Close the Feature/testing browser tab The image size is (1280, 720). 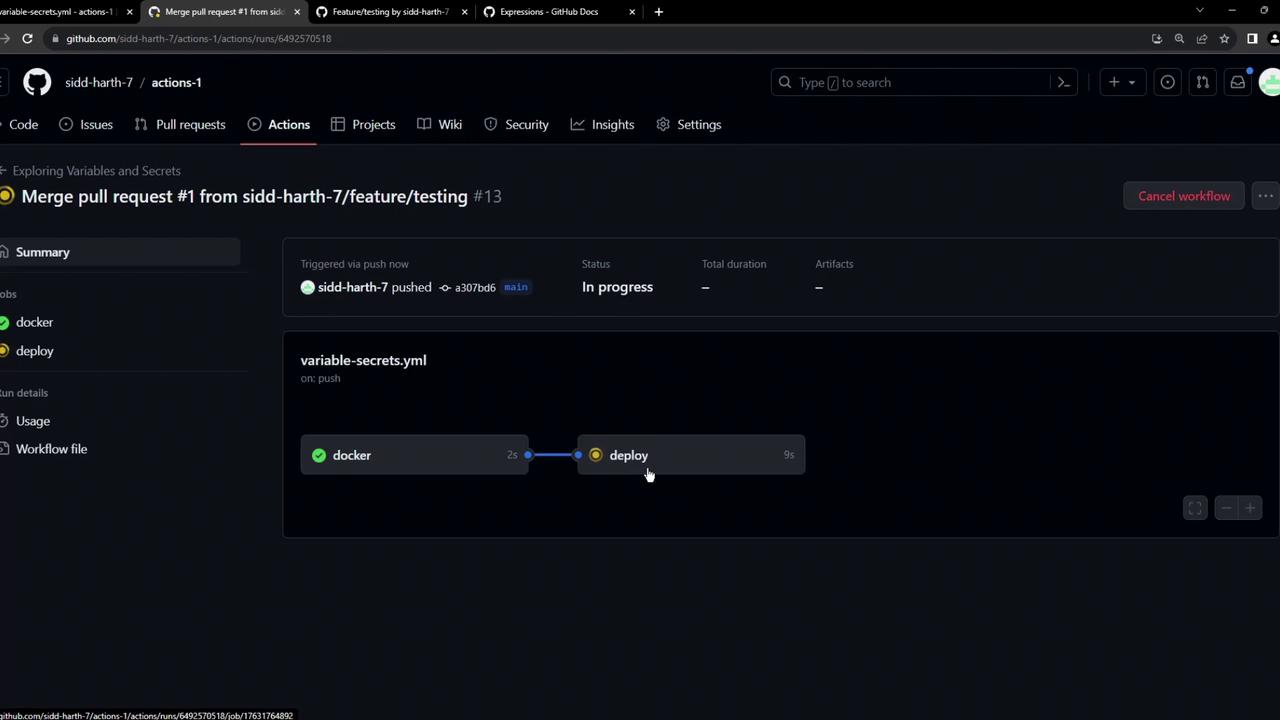coord(464,12)
